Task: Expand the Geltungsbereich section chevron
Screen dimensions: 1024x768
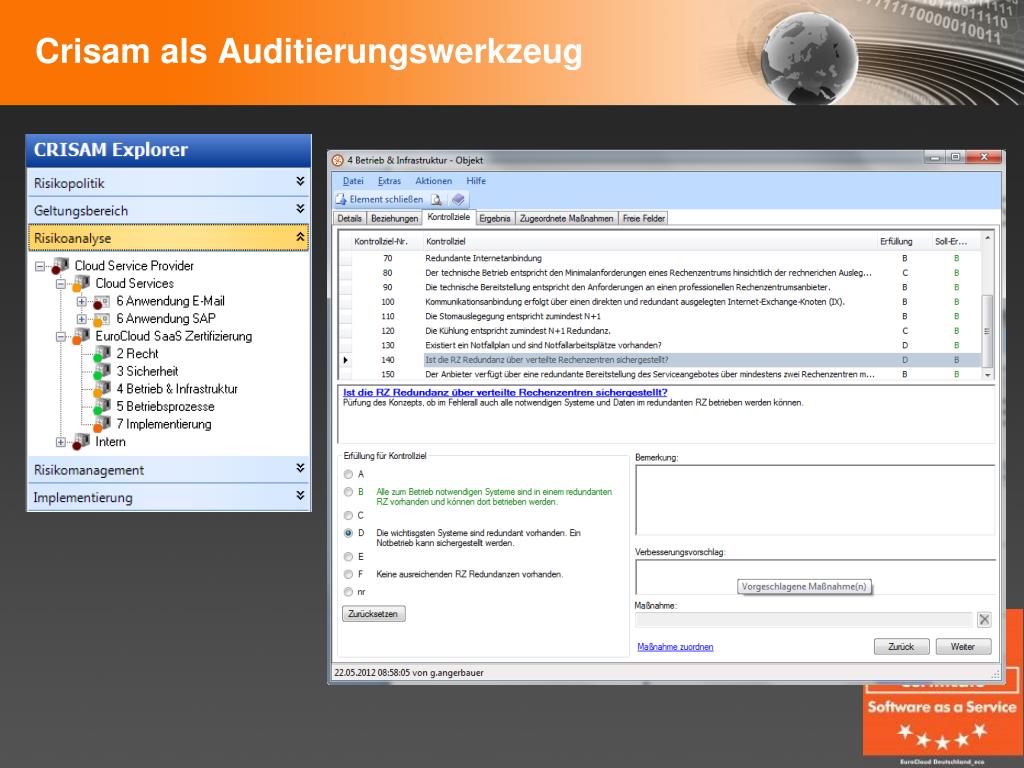Action: pos(300,209)
